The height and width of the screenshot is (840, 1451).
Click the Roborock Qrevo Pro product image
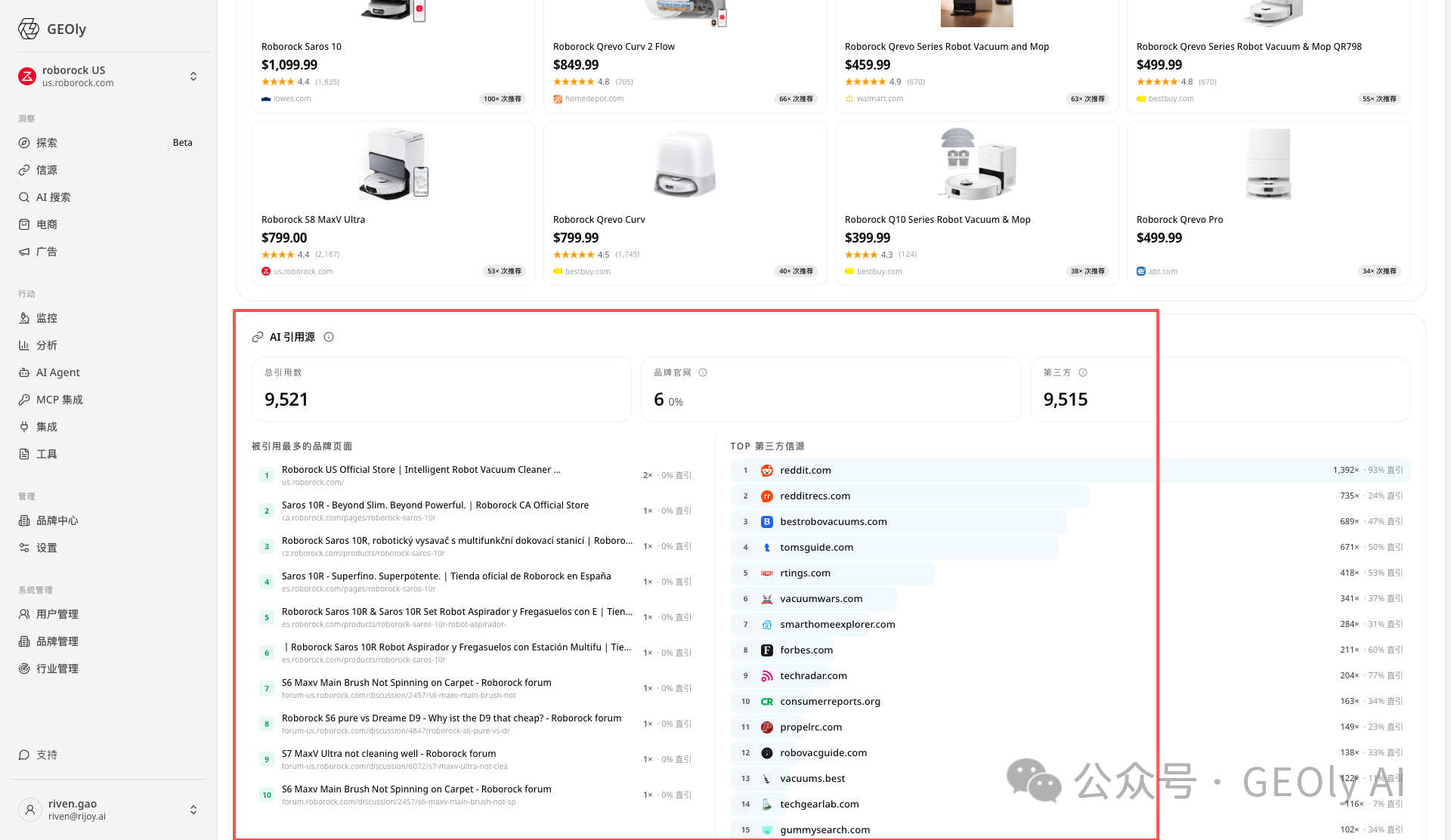coord(1269,164)
